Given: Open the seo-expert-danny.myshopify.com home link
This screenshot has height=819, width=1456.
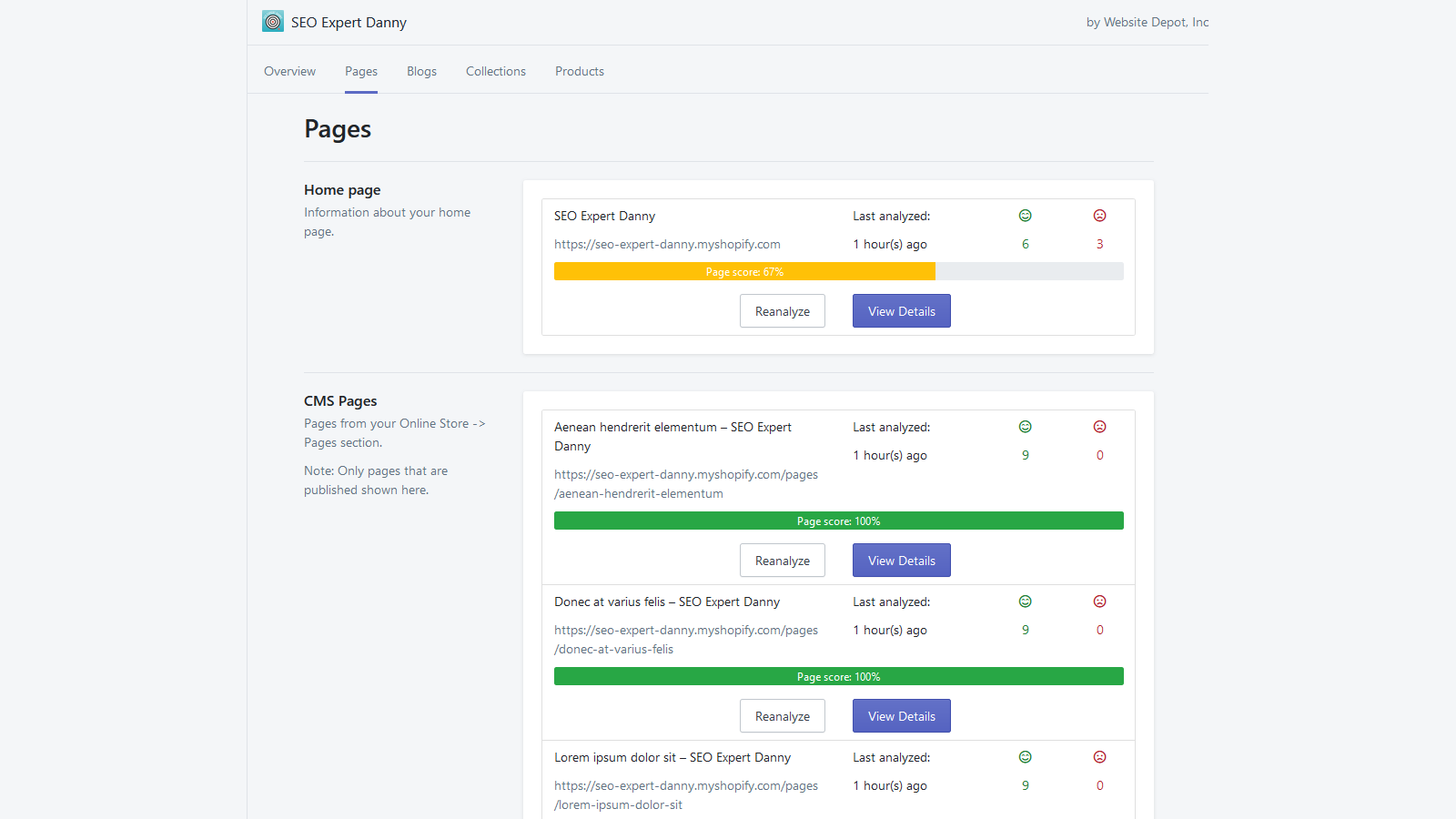Looking at the screenshot, I should (667, 244).
